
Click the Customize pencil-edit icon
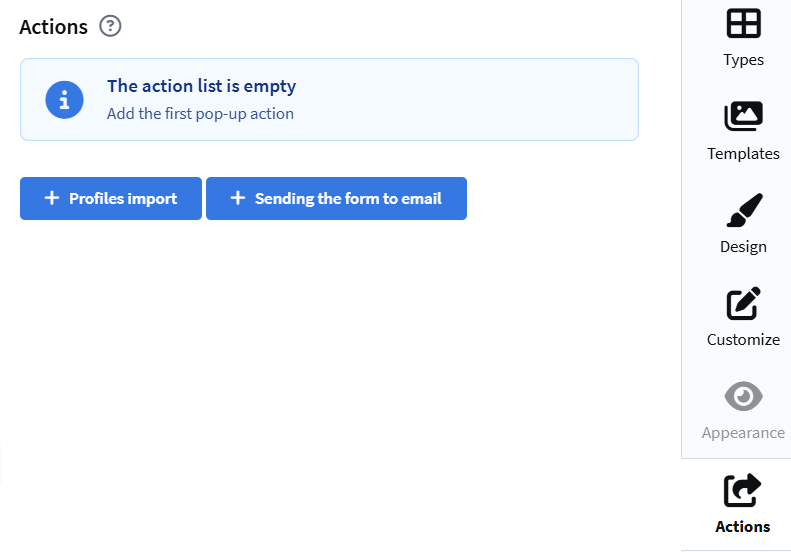(743, 303)
